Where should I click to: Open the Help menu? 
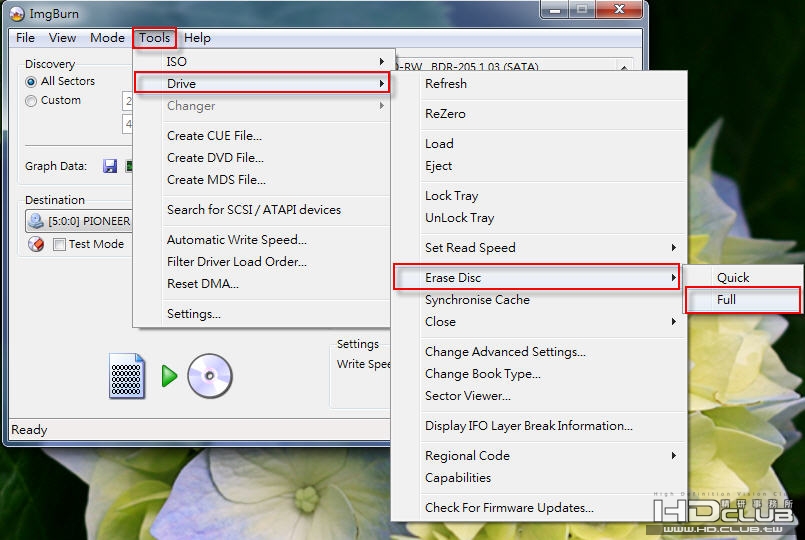coord(197,38)
